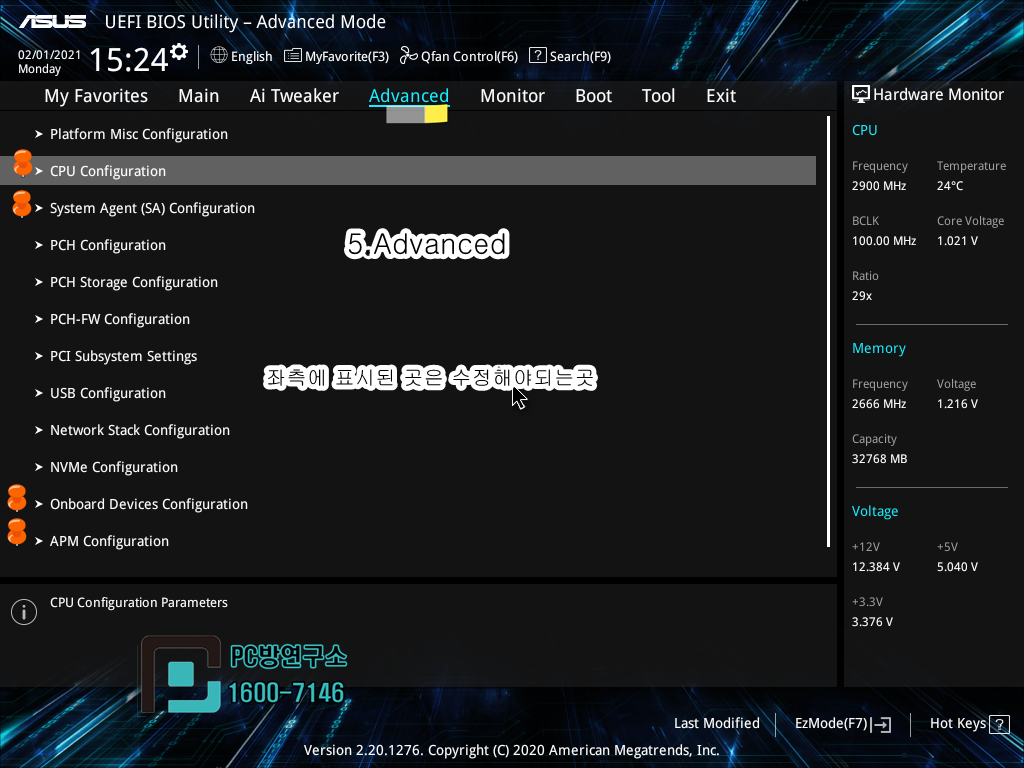
Task: Click Memory frequency value 2666 MHz
Action: click(x=878, y=404)
